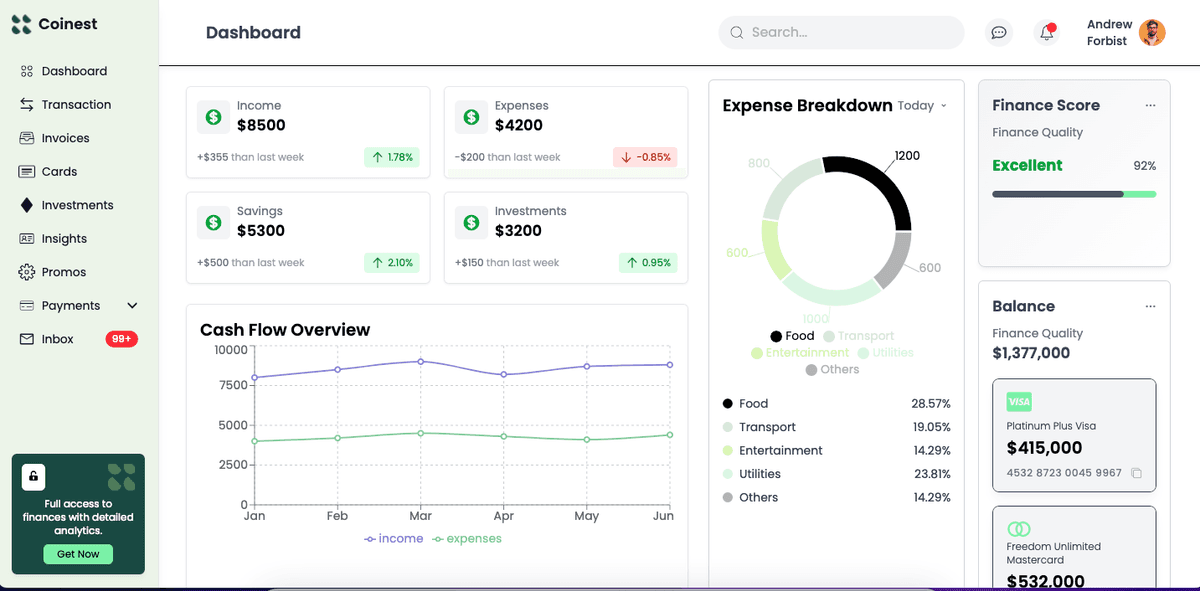The width and height of the screenshot is (1200, 591).
Task: Click the Utilities 23.81% row
Action: (836, 474)
